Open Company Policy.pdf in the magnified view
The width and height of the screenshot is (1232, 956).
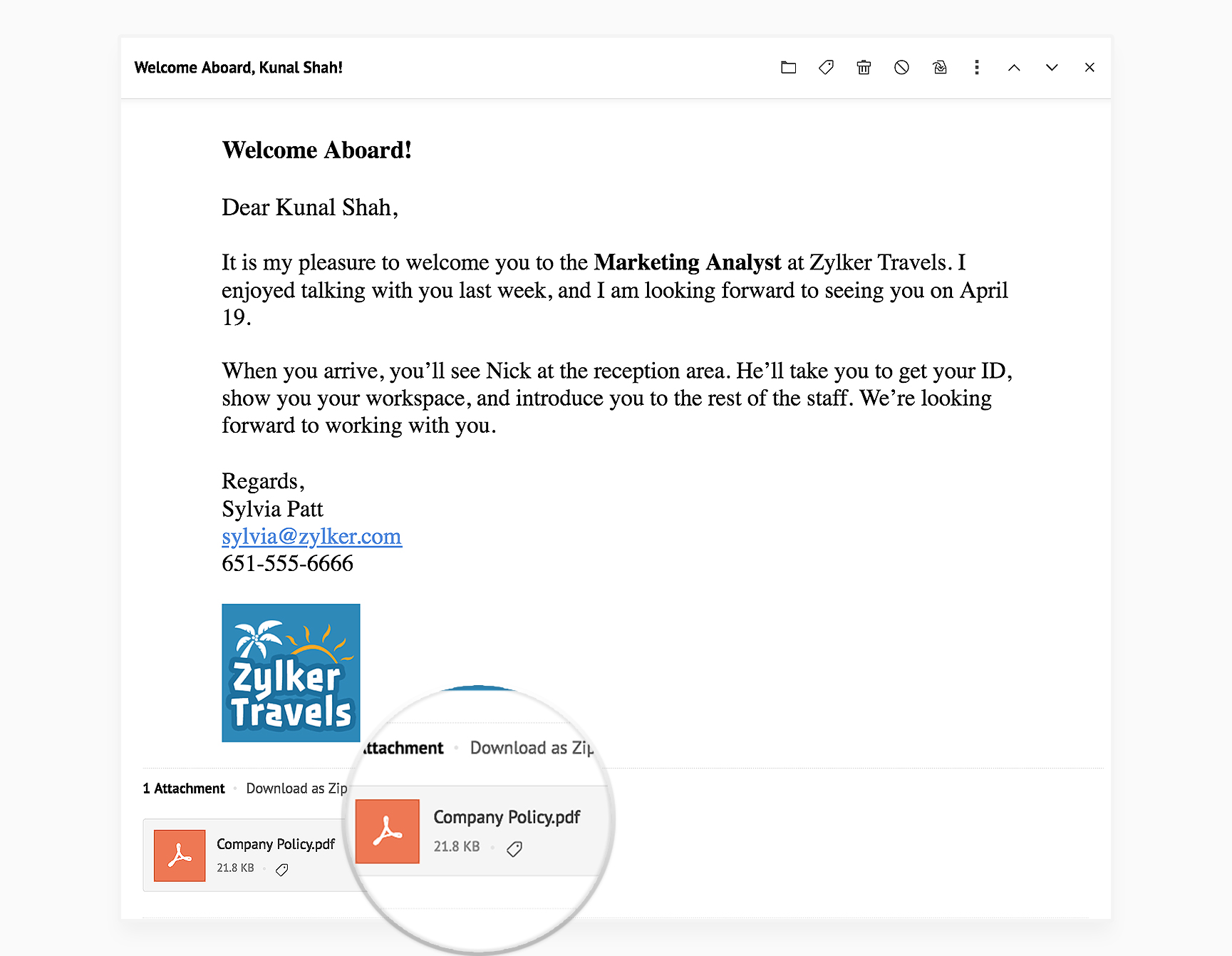507,817
